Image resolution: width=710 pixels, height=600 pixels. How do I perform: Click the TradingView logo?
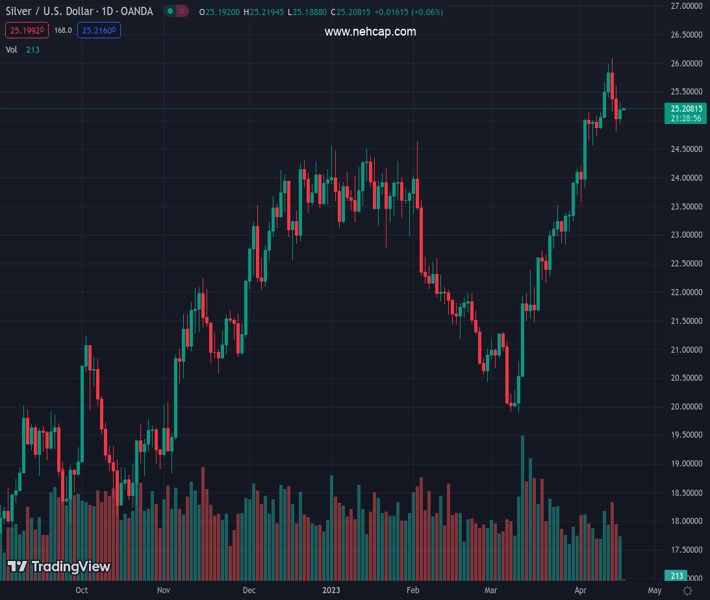point(58,567)
